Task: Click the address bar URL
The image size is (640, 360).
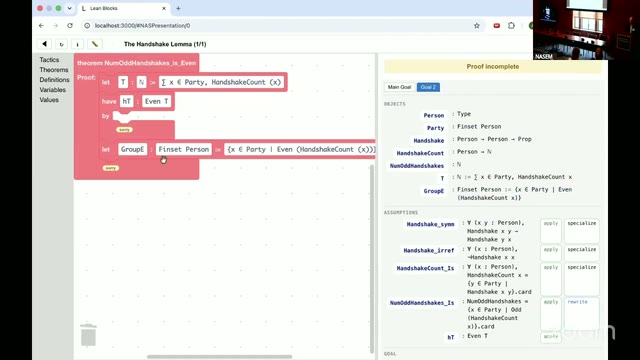Action: pos(142,25)
